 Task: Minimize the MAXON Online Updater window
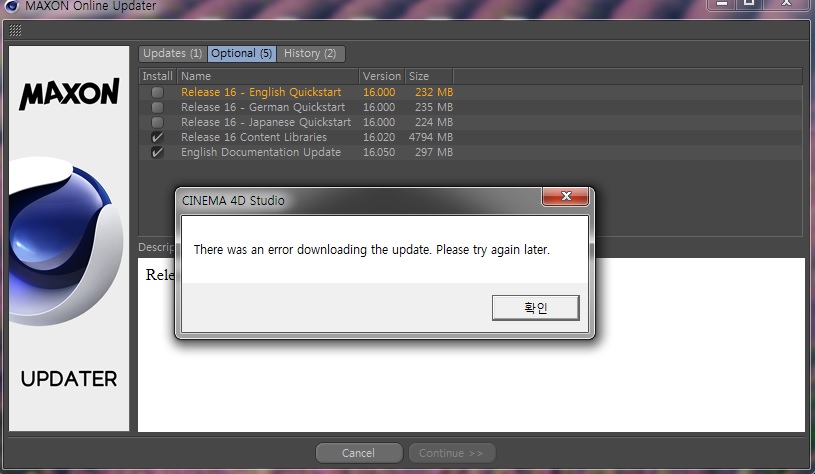721,4
